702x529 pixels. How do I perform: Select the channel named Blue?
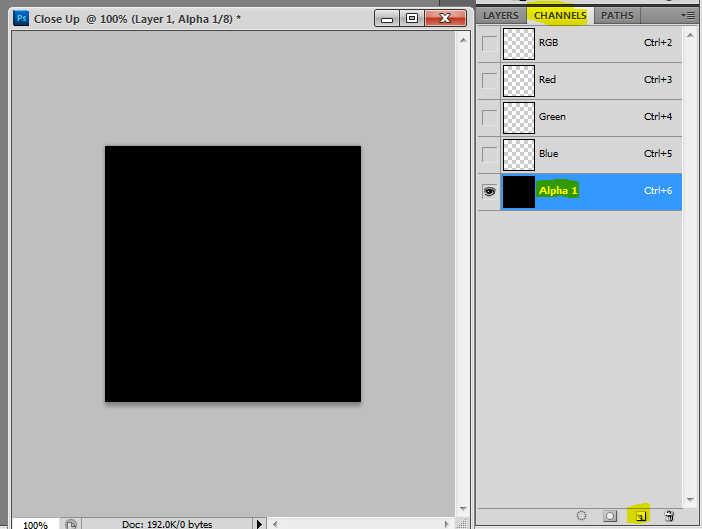click(548, 154)
